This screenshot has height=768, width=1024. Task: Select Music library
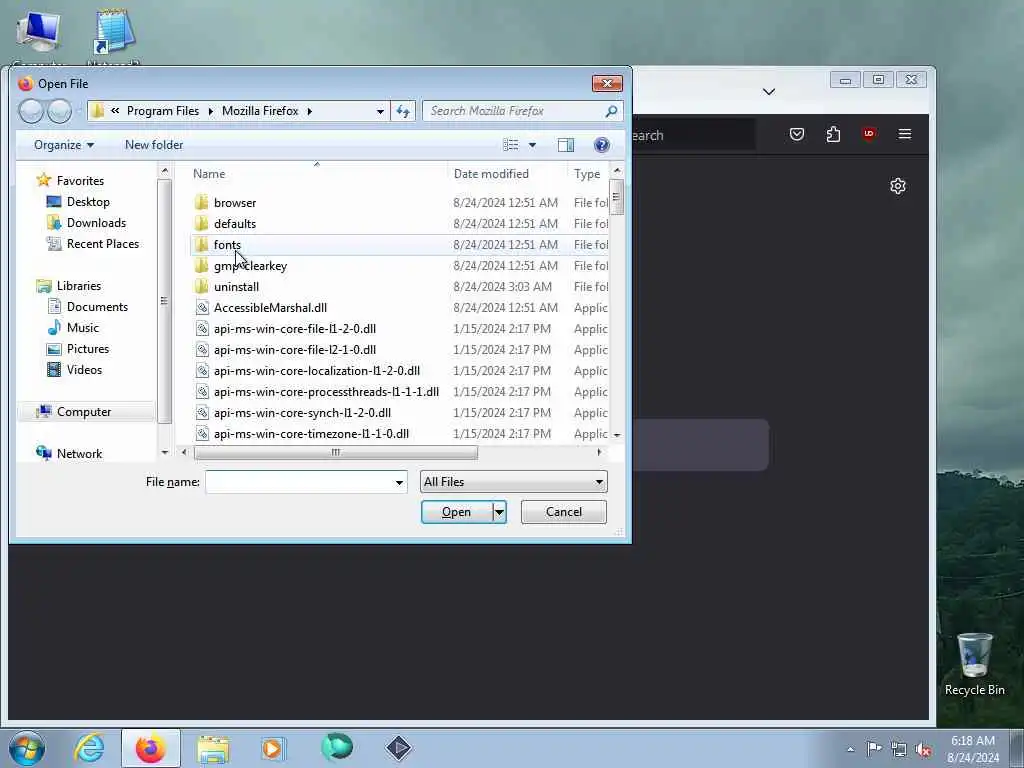[x=82, y=328]
